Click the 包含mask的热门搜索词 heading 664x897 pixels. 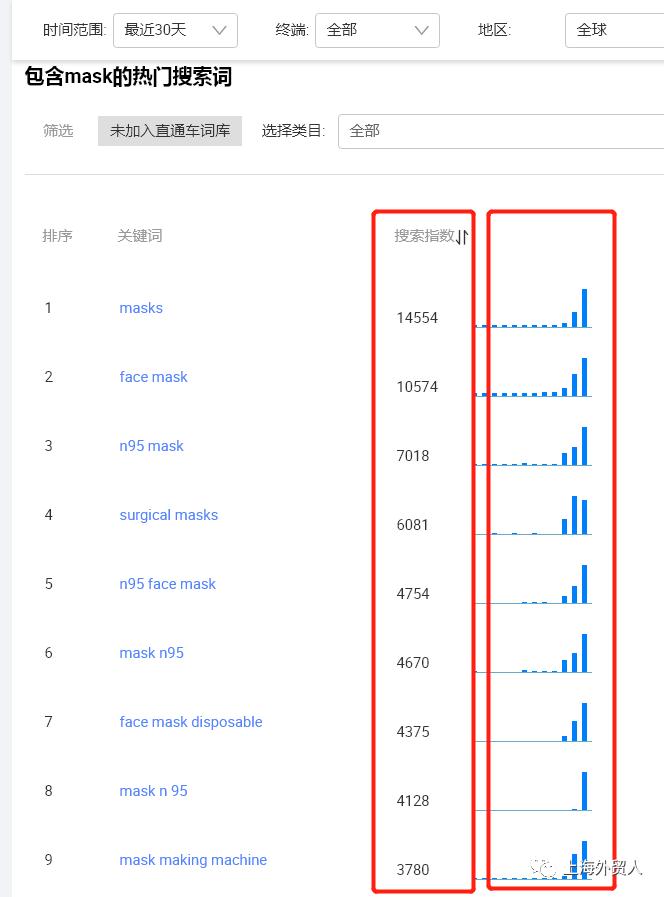(128, 77)
